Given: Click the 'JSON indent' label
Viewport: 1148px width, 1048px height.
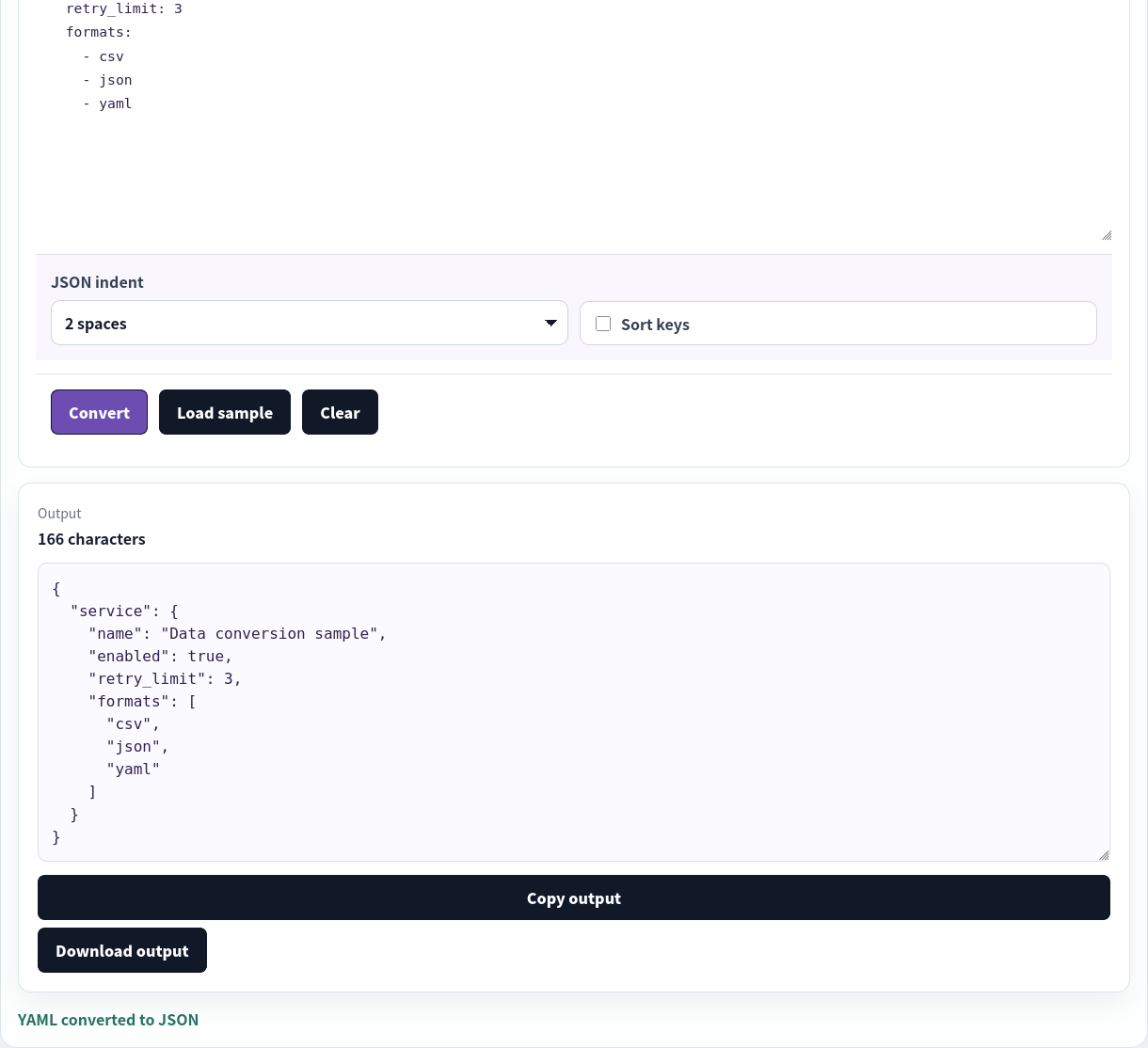Looking at the screenshot, I should (97, 282).
